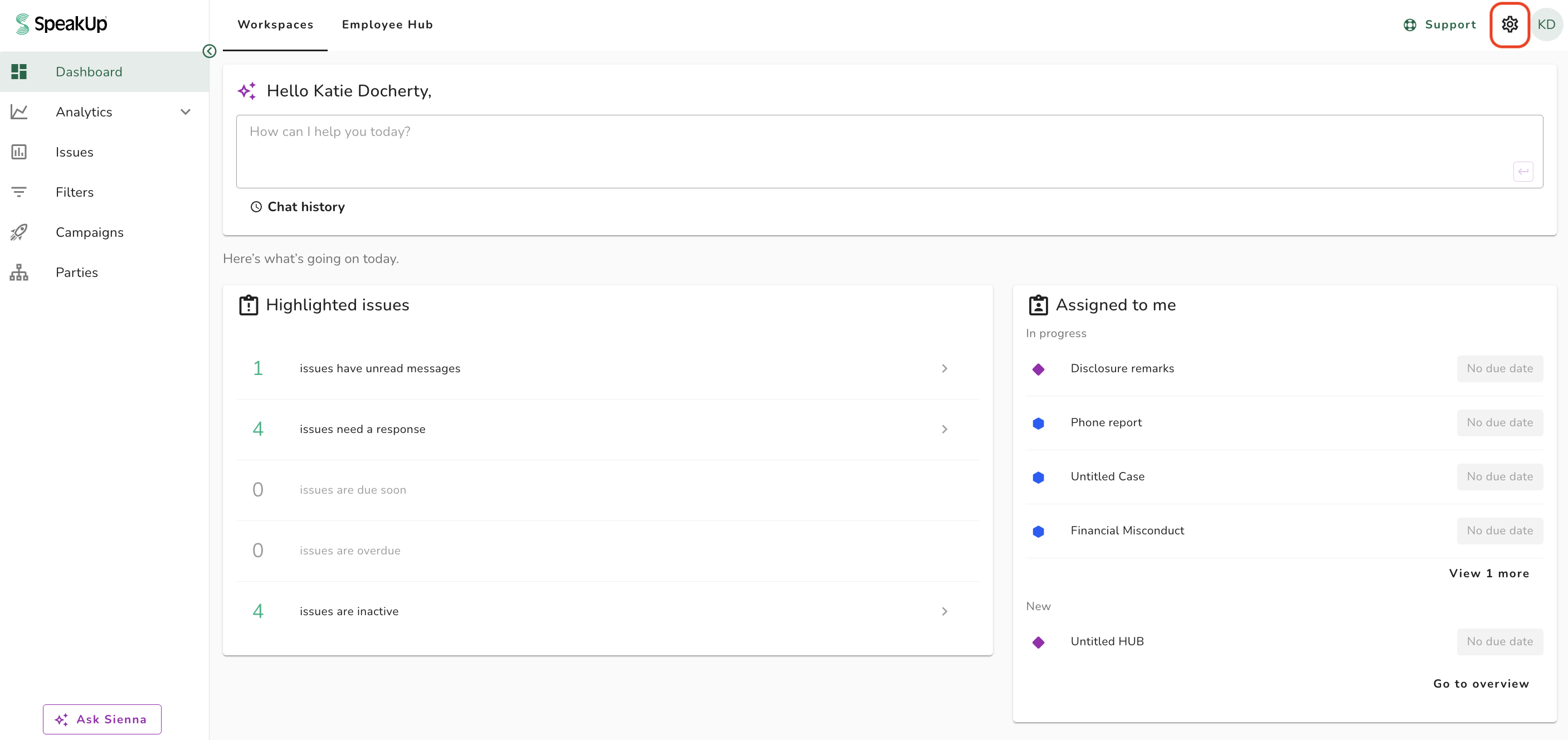Screen dimensions: 1568x740
Task: Click the count 4 for inactive issues
Action: (x=258, y=611)
